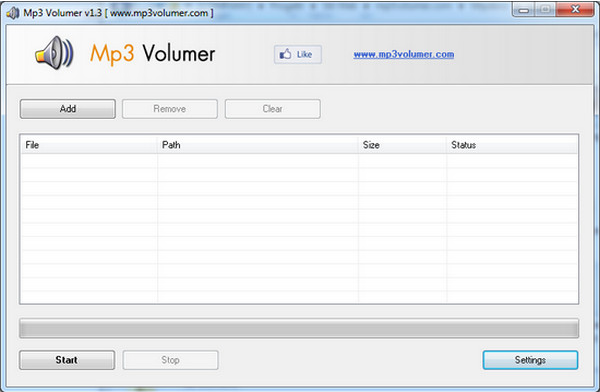This screenshot has width=600, height=392.
Task: Click the Start button
Action: [67, 360]
